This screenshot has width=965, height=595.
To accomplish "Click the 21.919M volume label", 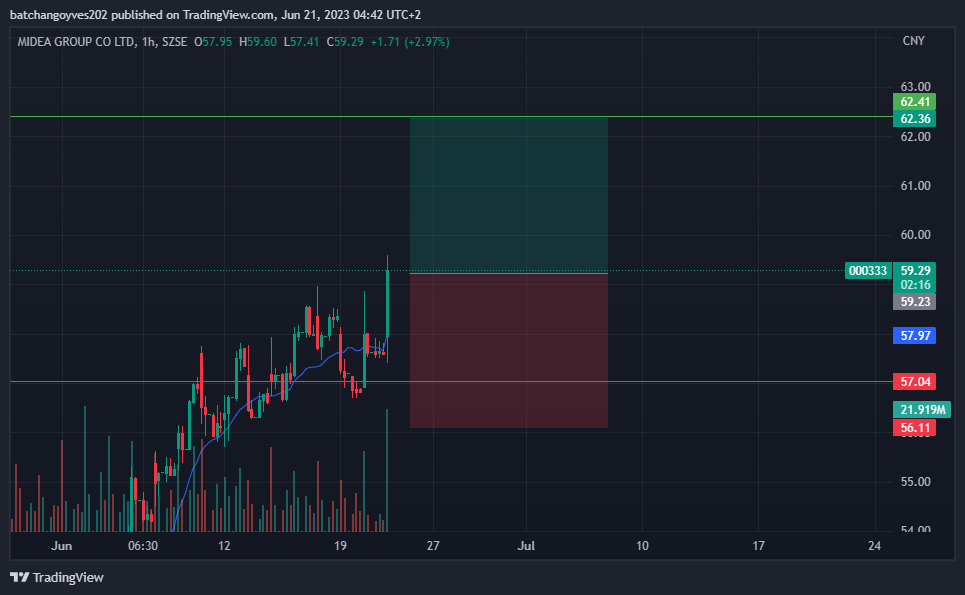I will (x=921, y=410).
